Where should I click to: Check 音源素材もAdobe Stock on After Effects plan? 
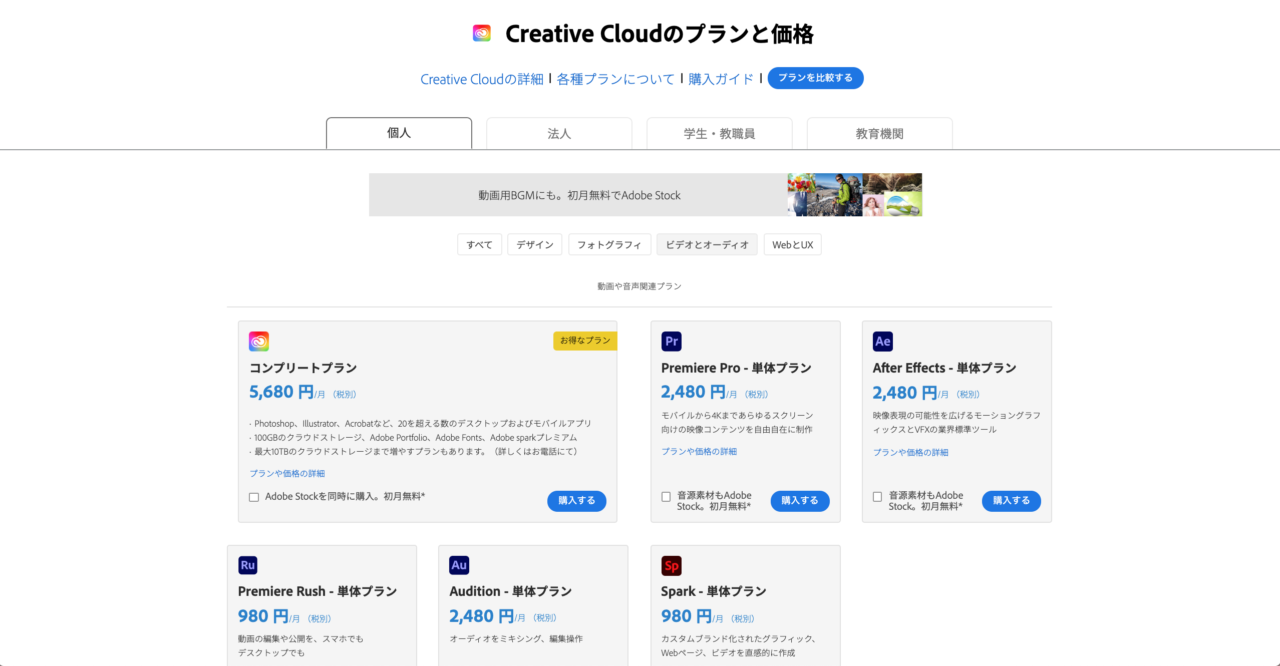tap(876, 494)
